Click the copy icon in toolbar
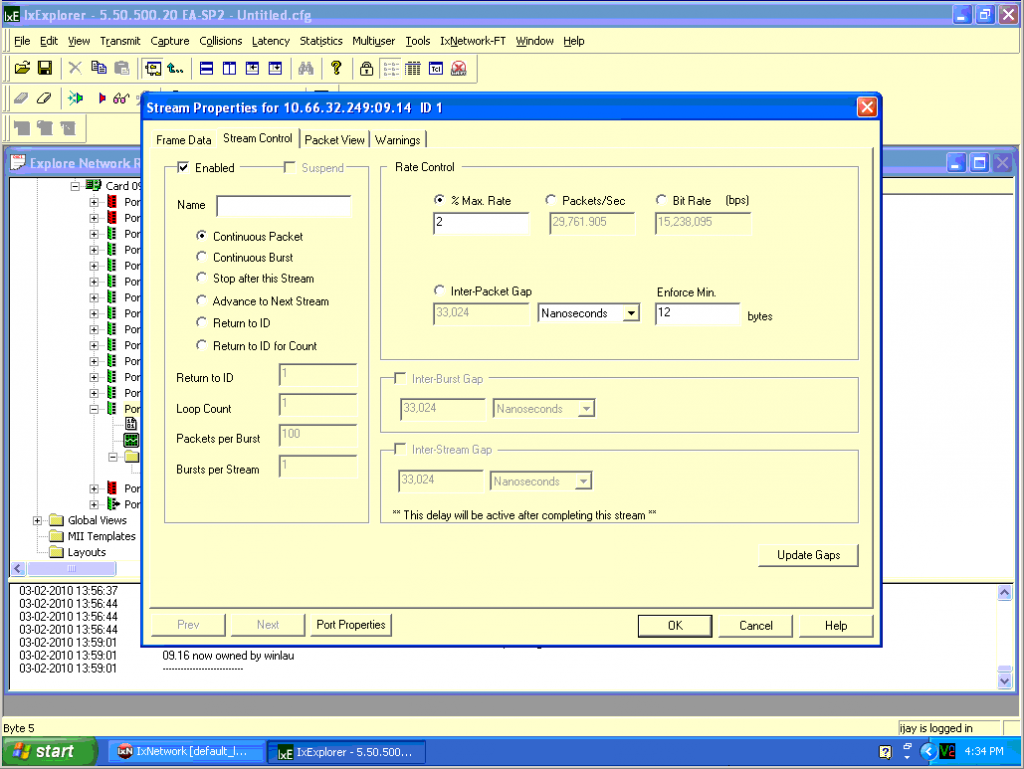 coord(98,68)
